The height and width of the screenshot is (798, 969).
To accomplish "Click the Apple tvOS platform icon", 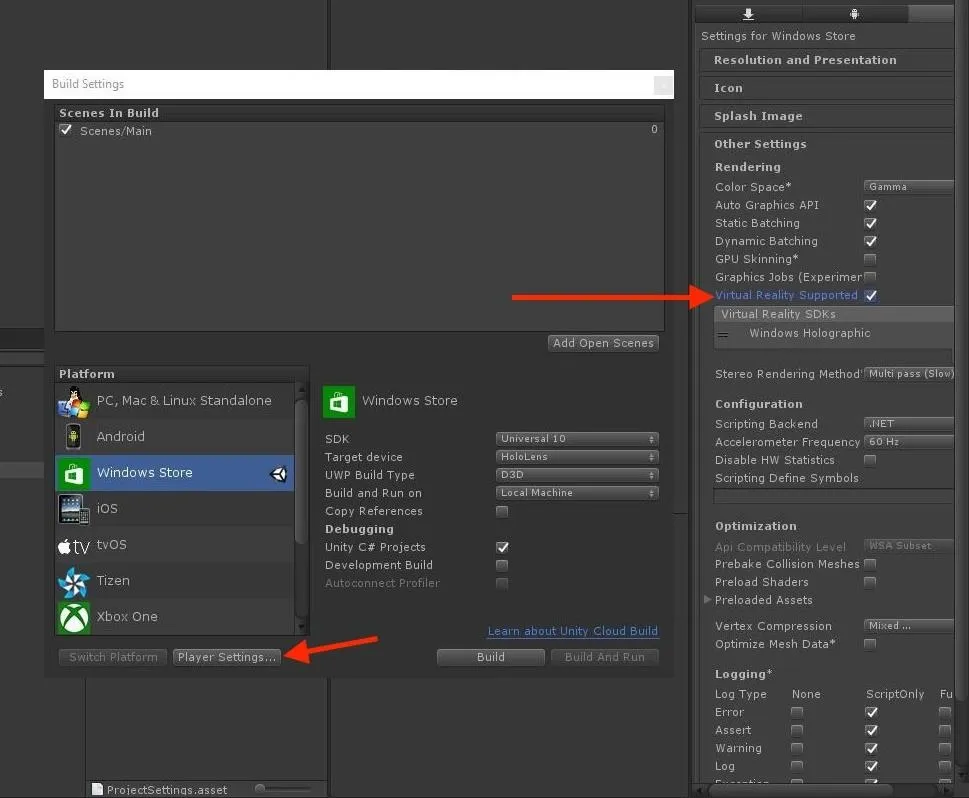I will pyautogui.click(x=74, y=546).
